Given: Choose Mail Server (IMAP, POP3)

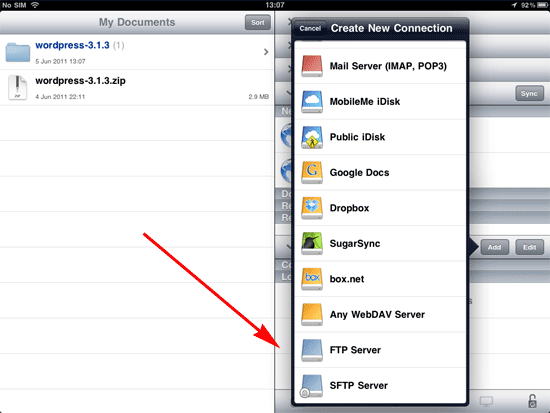Looking at the screenshot, I should pos(380,66).
